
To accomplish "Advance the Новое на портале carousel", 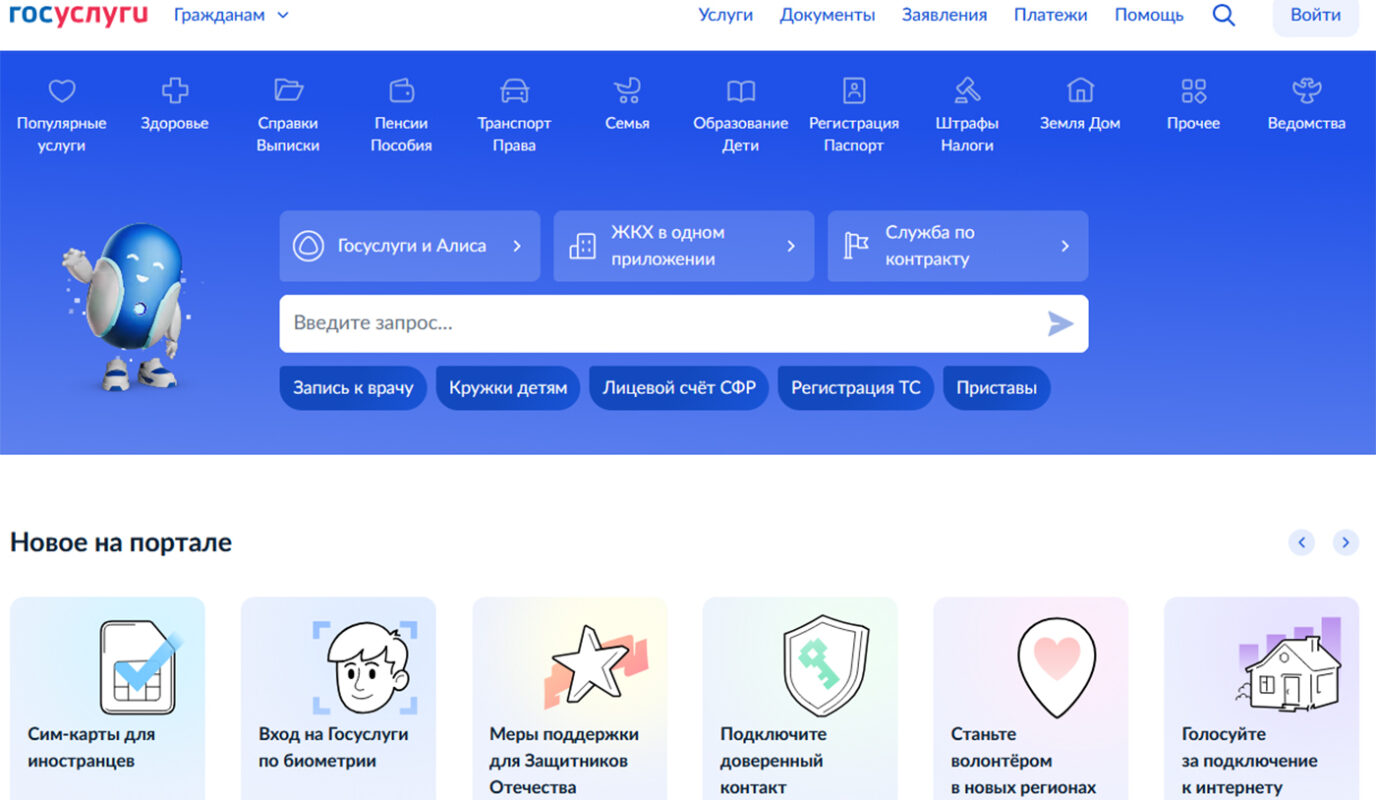I will [1346, 541].
